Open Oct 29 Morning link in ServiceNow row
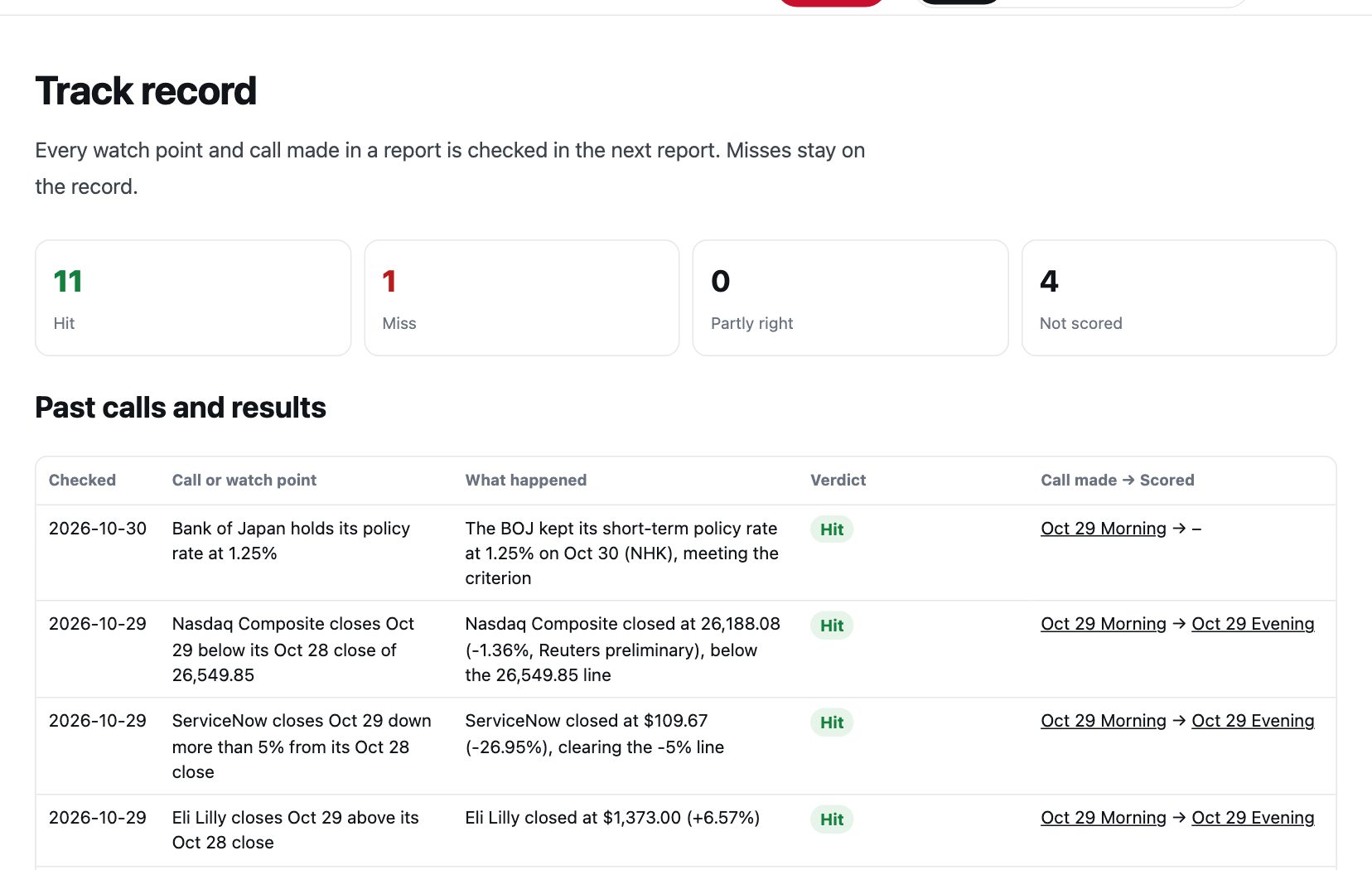Screen dimensions: 1372x870 tap(1103, 721)
